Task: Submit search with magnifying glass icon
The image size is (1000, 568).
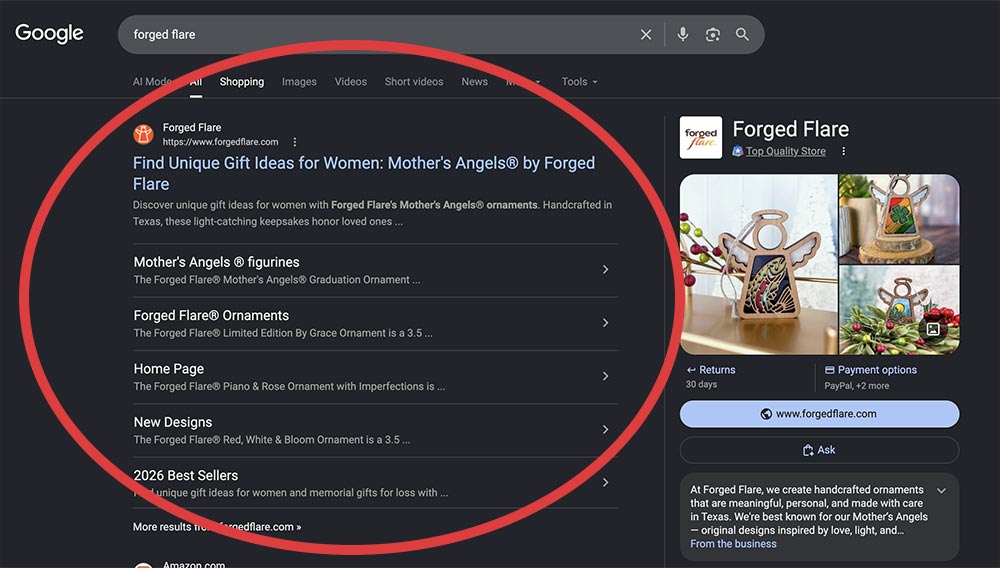Action: pos(742,34)
